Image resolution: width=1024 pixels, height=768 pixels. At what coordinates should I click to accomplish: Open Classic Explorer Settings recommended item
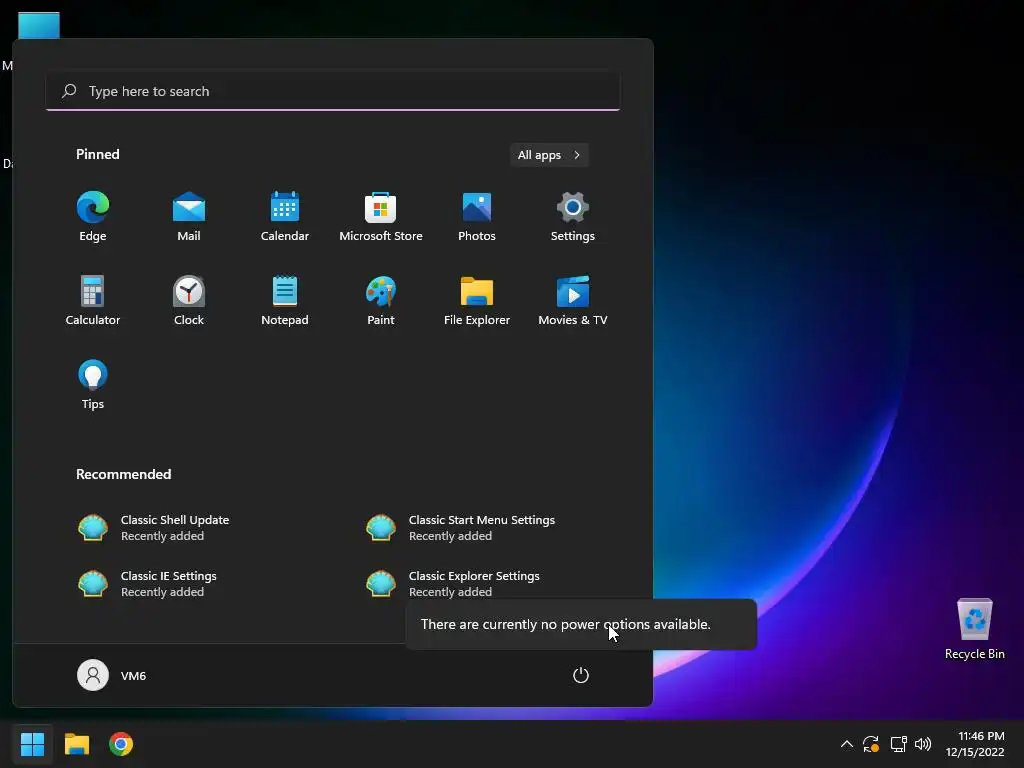tap(453, 583)
